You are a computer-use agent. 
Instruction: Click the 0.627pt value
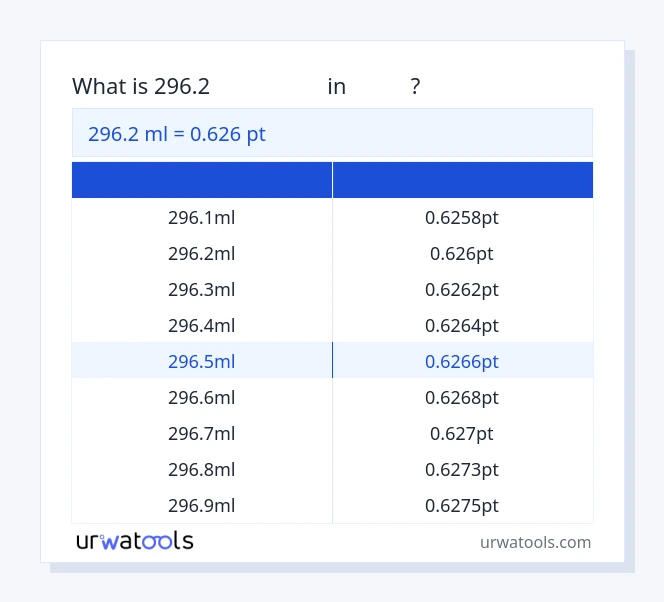462,433
